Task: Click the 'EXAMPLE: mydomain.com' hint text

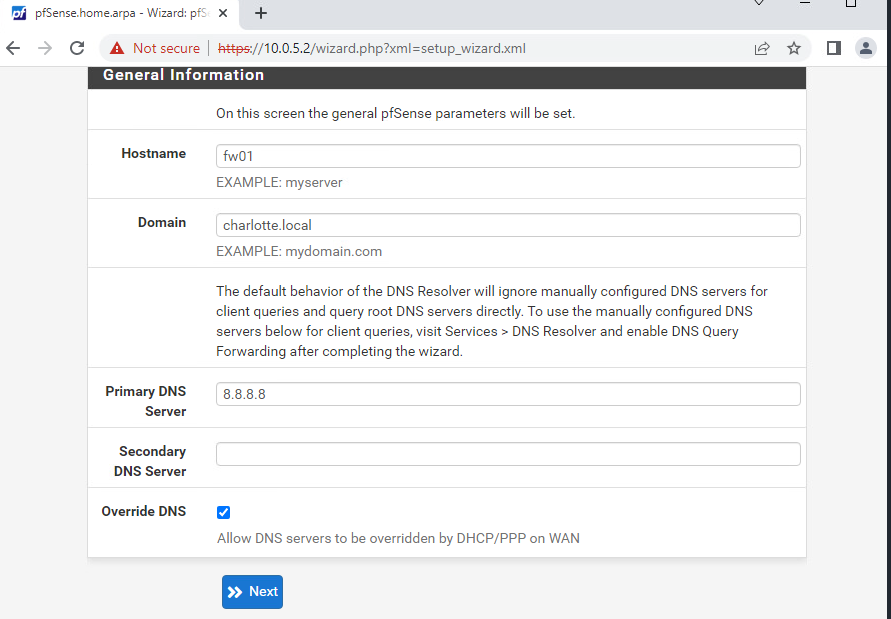Action: point(299,251)
